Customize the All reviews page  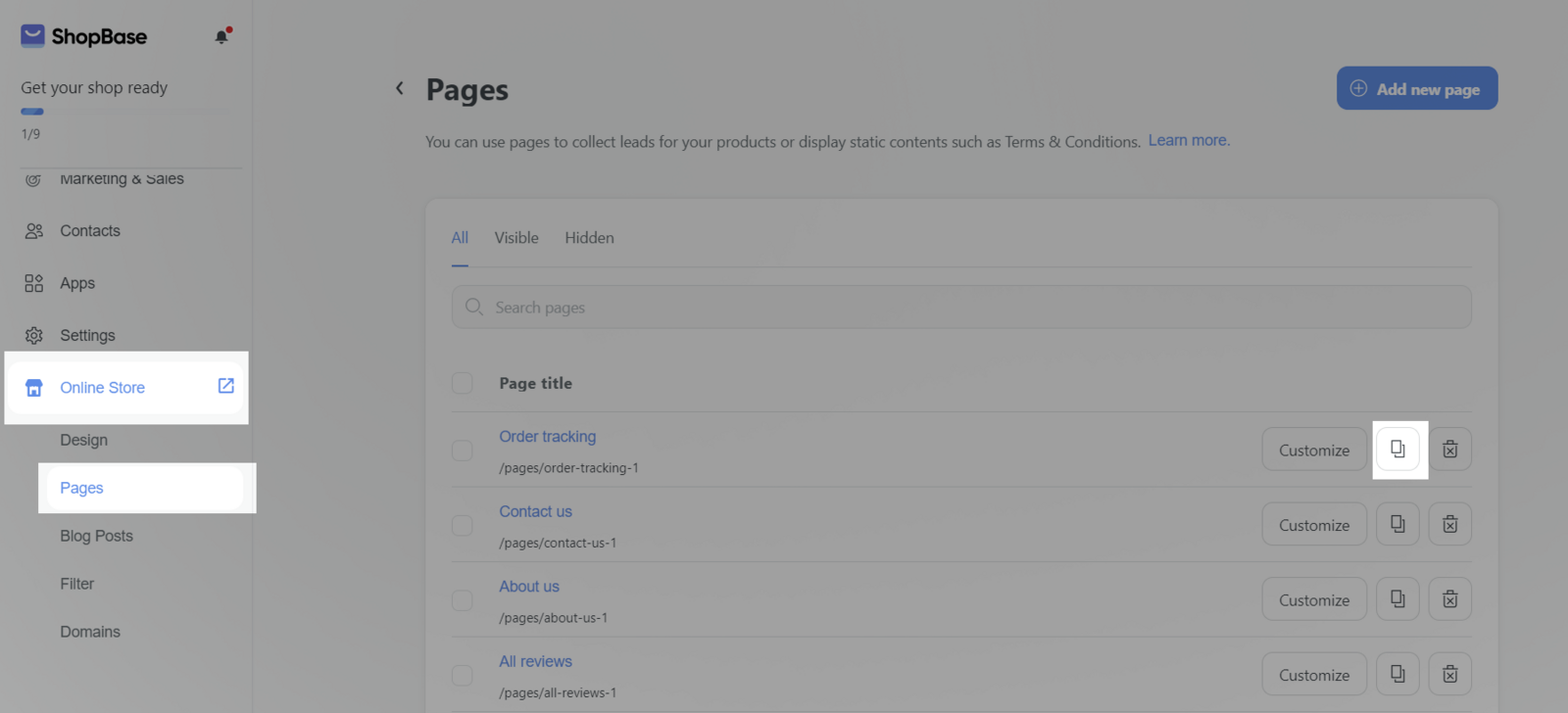[x=1314, y=674]
